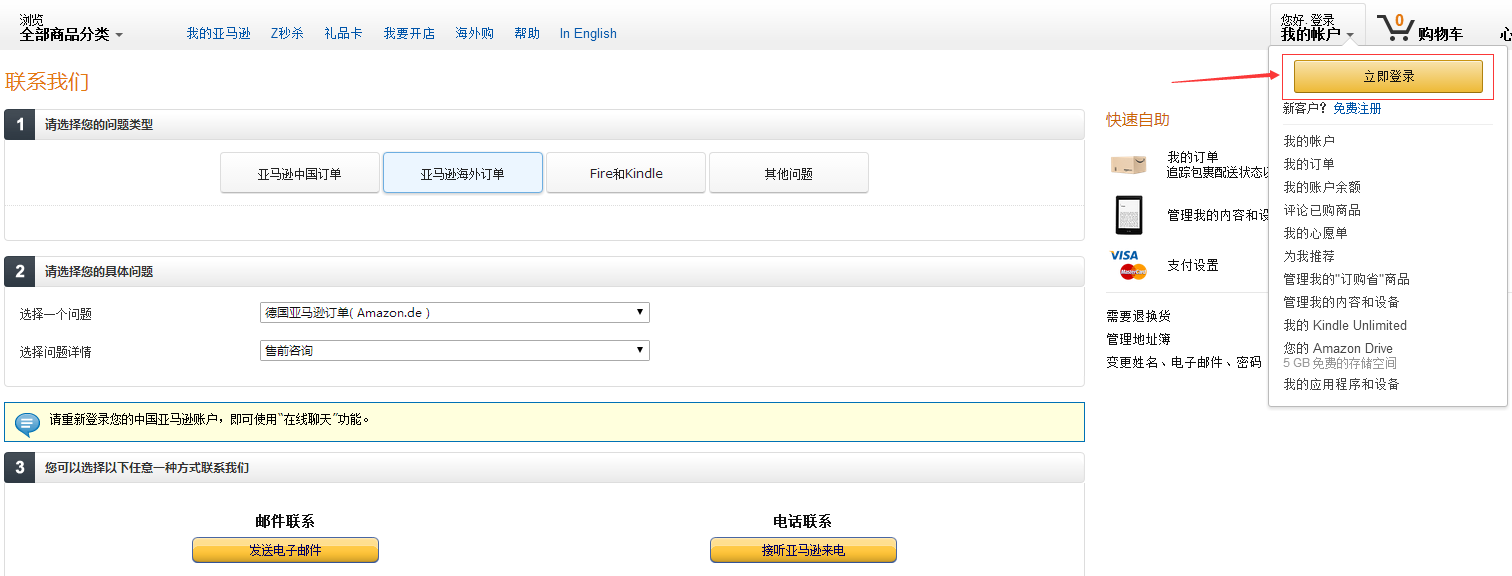Click the 需要退换货 link

(x=1138, y=316)
